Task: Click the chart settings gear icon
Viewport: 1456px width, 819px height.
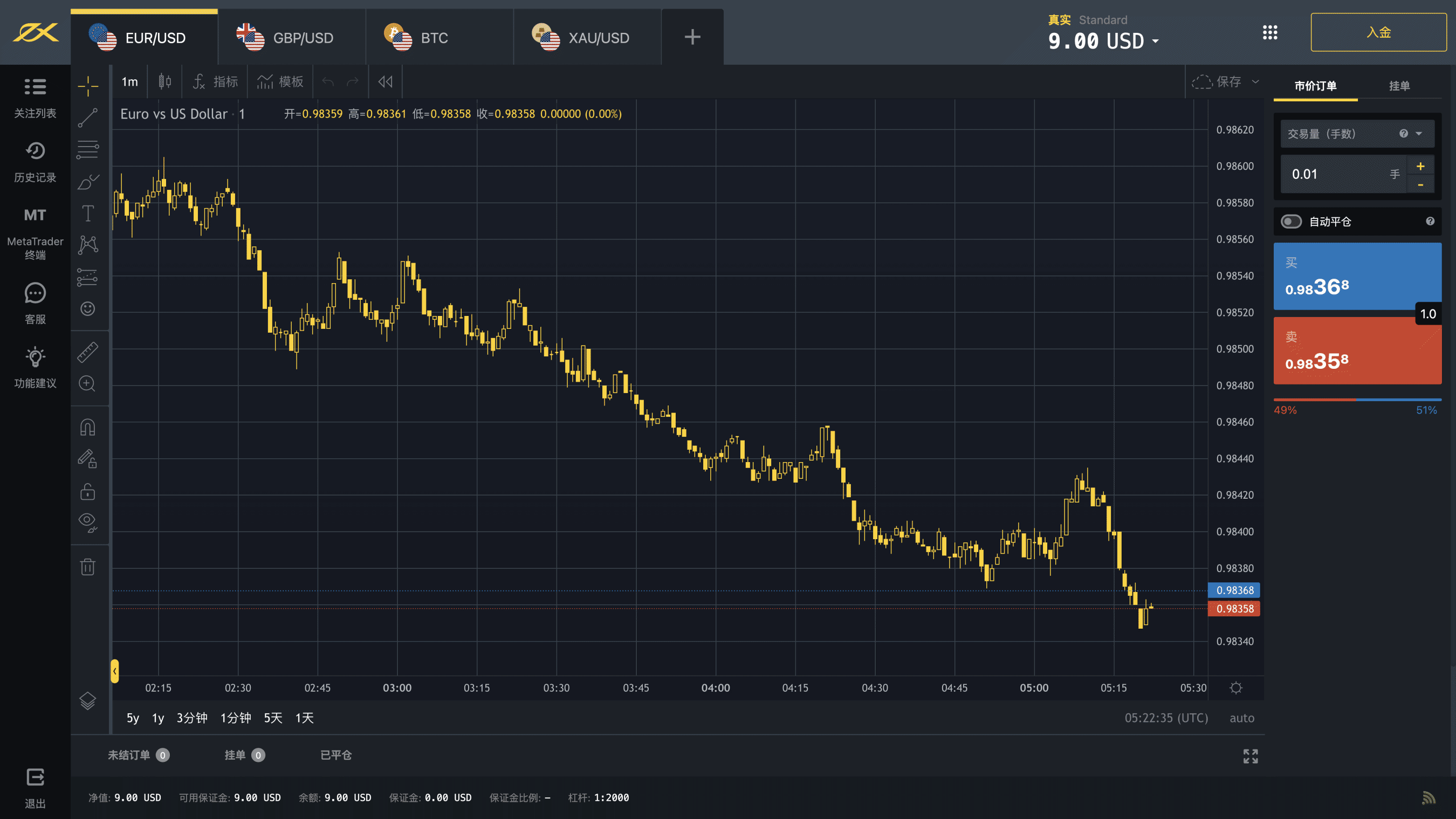Action: click(x=1235, y=688)
